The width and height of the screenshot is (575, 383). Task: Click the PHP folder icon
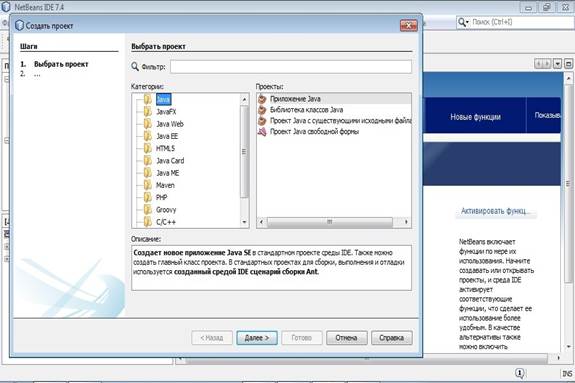pos(148,197)
